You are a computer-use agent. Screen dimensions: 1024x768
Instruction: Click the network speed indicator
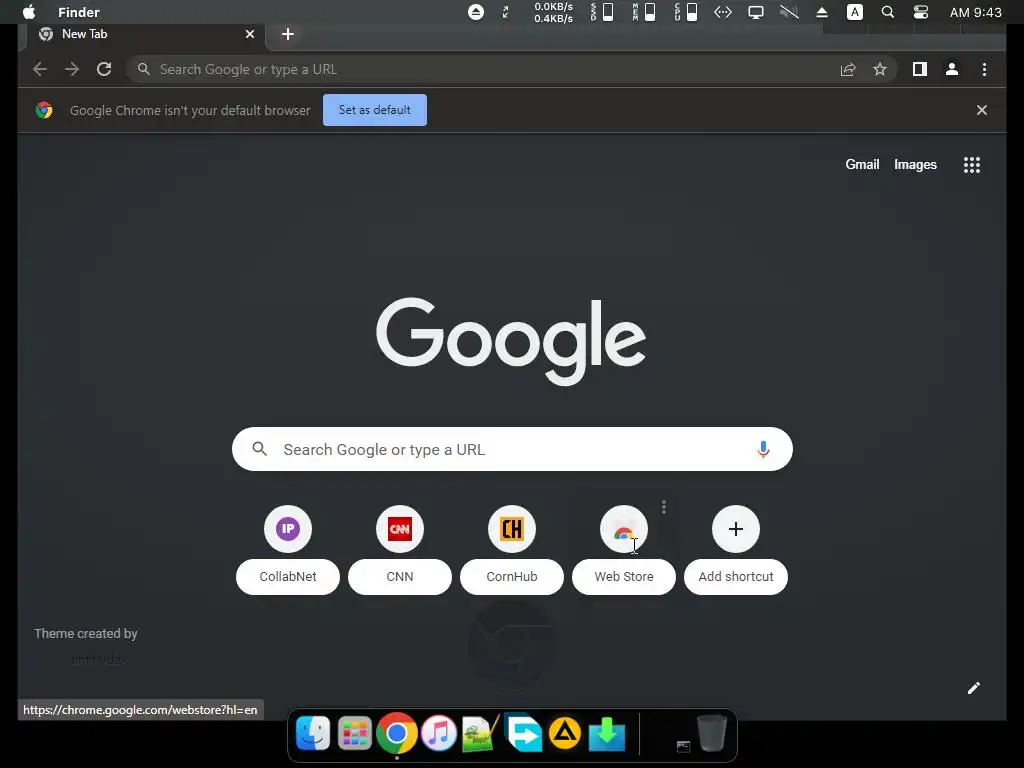[x=553, y=12]
